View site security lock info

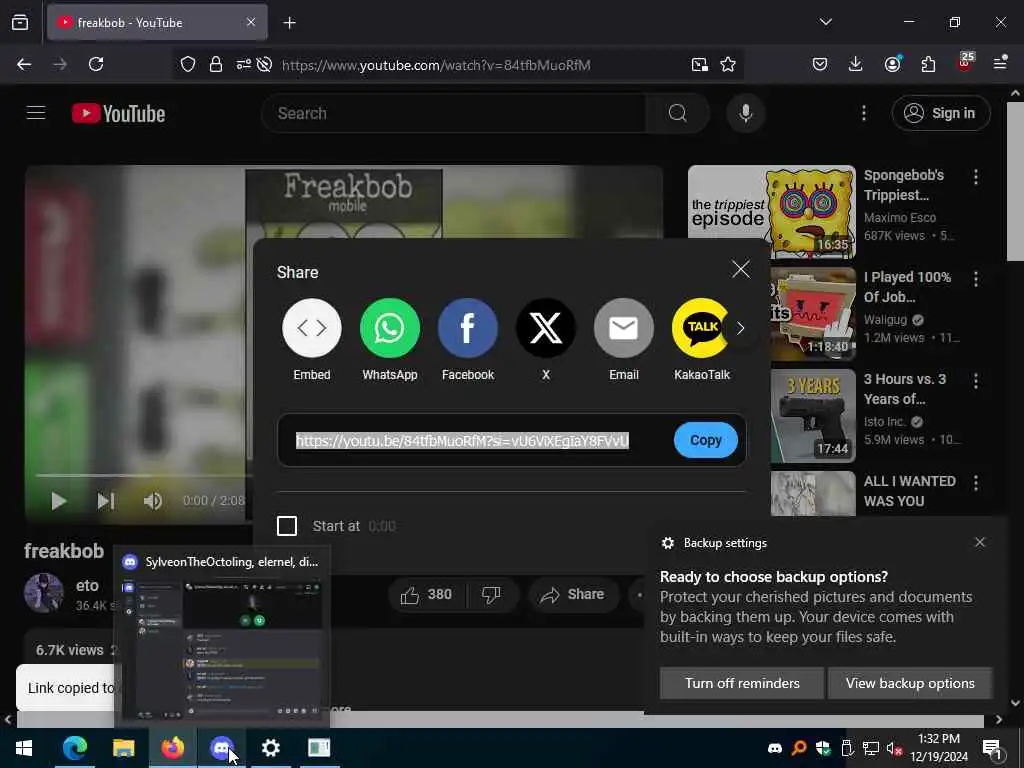pos(216,65)
